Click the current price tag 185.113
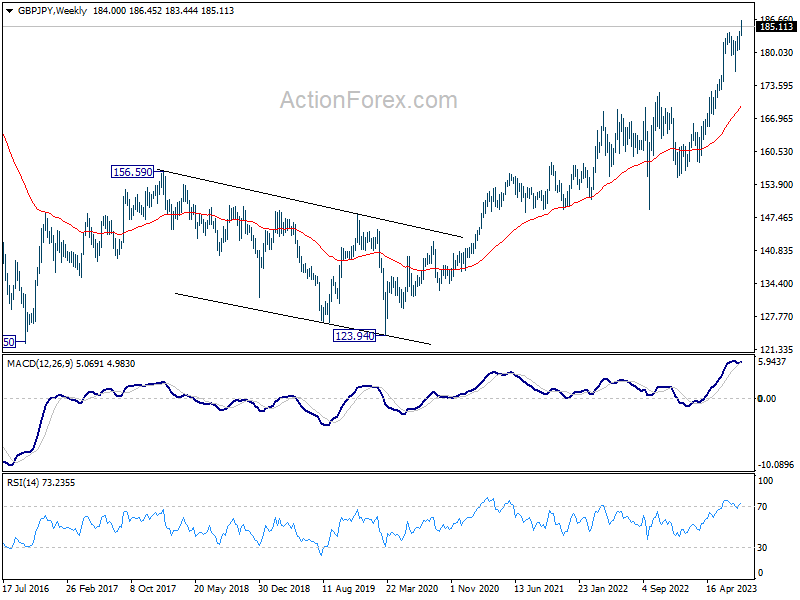The height and width of the screenshot is (600, 800). 776,27
